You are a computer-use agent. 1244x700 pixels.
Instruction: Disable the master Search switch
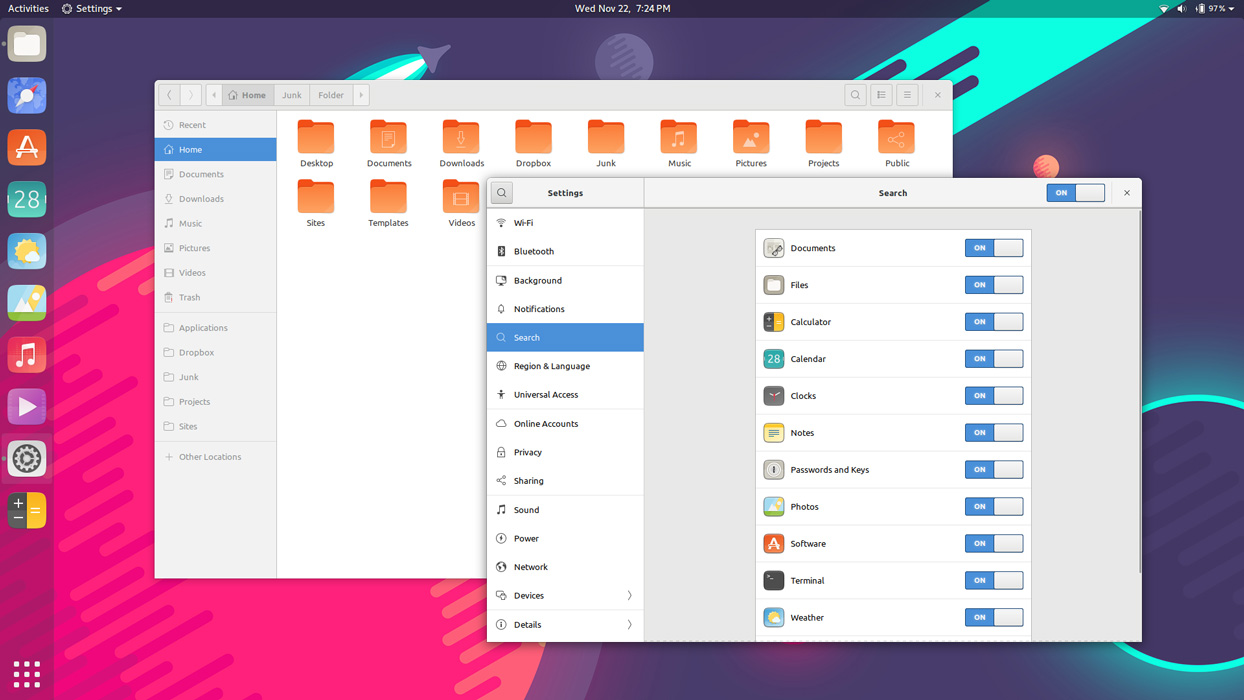tap(1076, 192)
